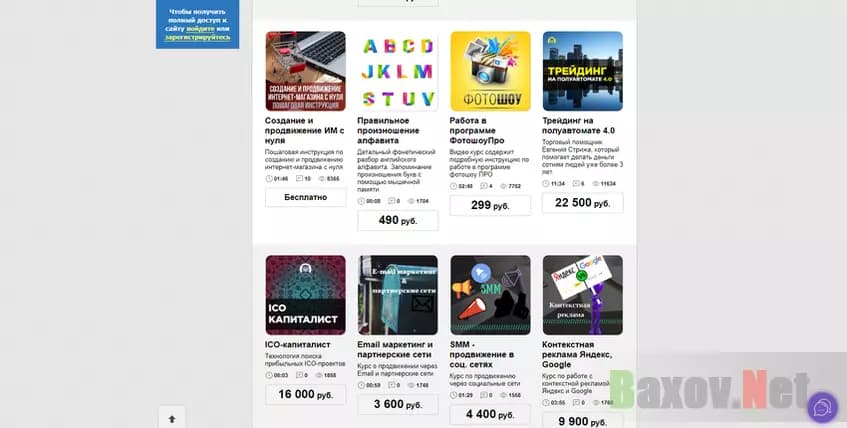Click the 16 000 руб. price button
Screen dimensions: 847x428
[x=305, y=395]
